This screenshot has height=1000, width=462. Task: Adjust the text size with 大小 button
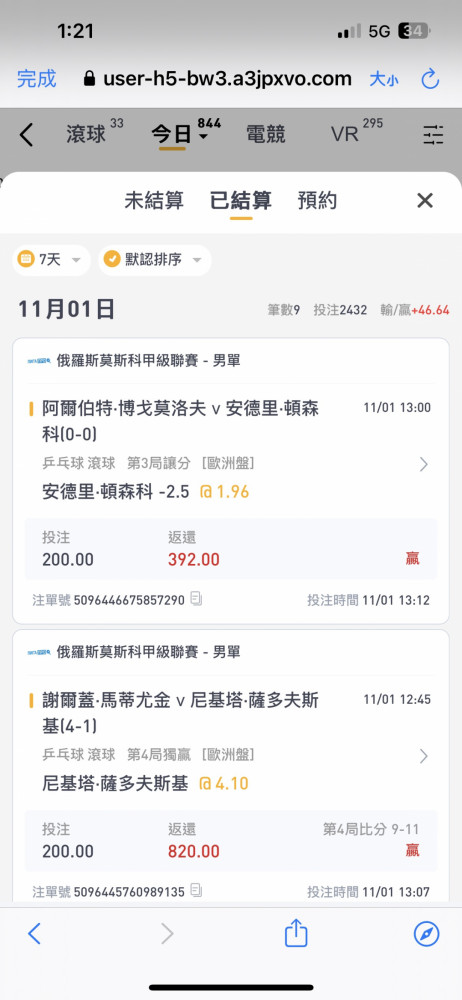click(x=384, y=79)
